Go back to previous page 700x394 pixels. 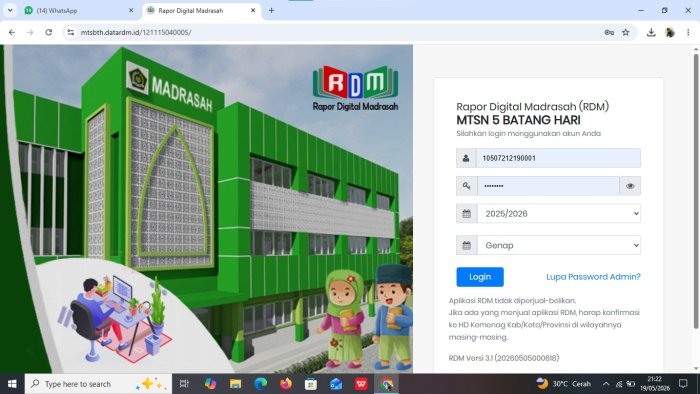click(x=12, y=32)
